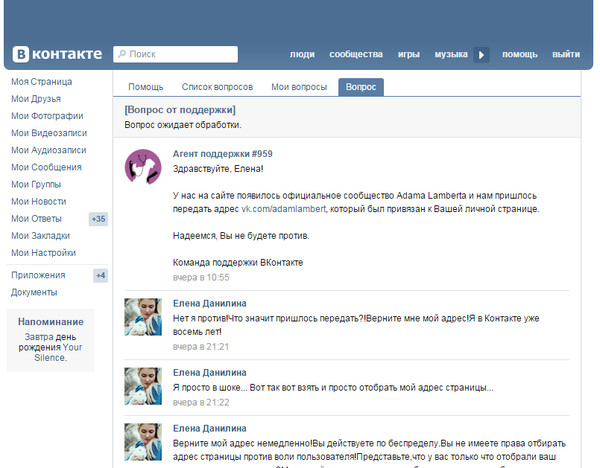Click the Вопрос ожидает обработки status text
Image resolution: width=600 pixels, height=468 pixels.
183,125
